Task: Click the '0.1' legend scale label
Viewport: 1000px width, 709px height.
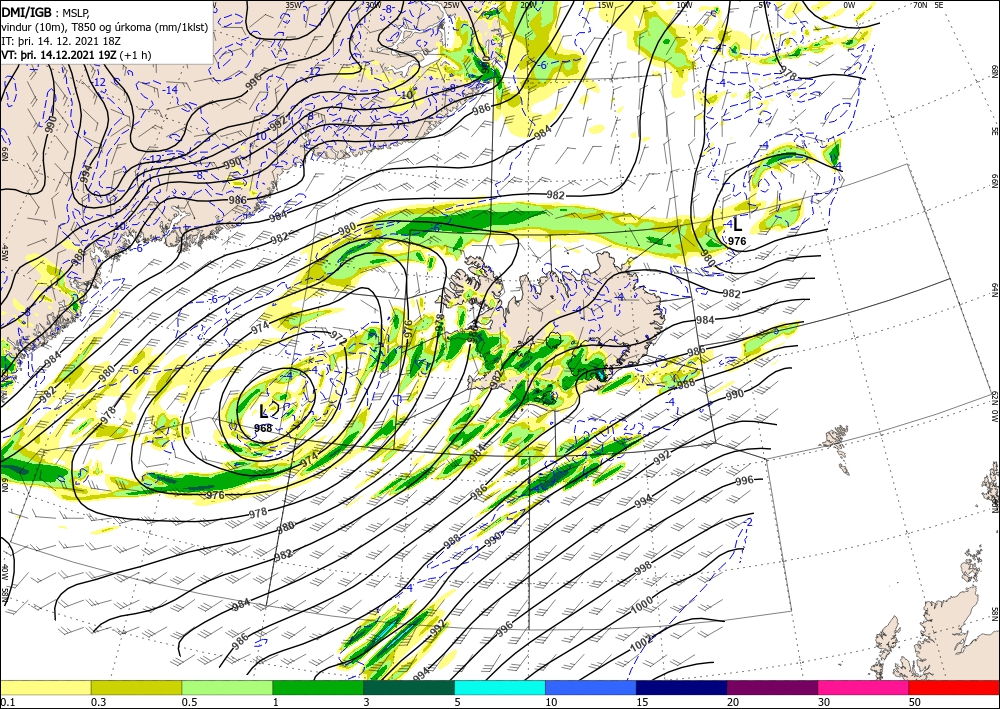Action: pos(7,702)
